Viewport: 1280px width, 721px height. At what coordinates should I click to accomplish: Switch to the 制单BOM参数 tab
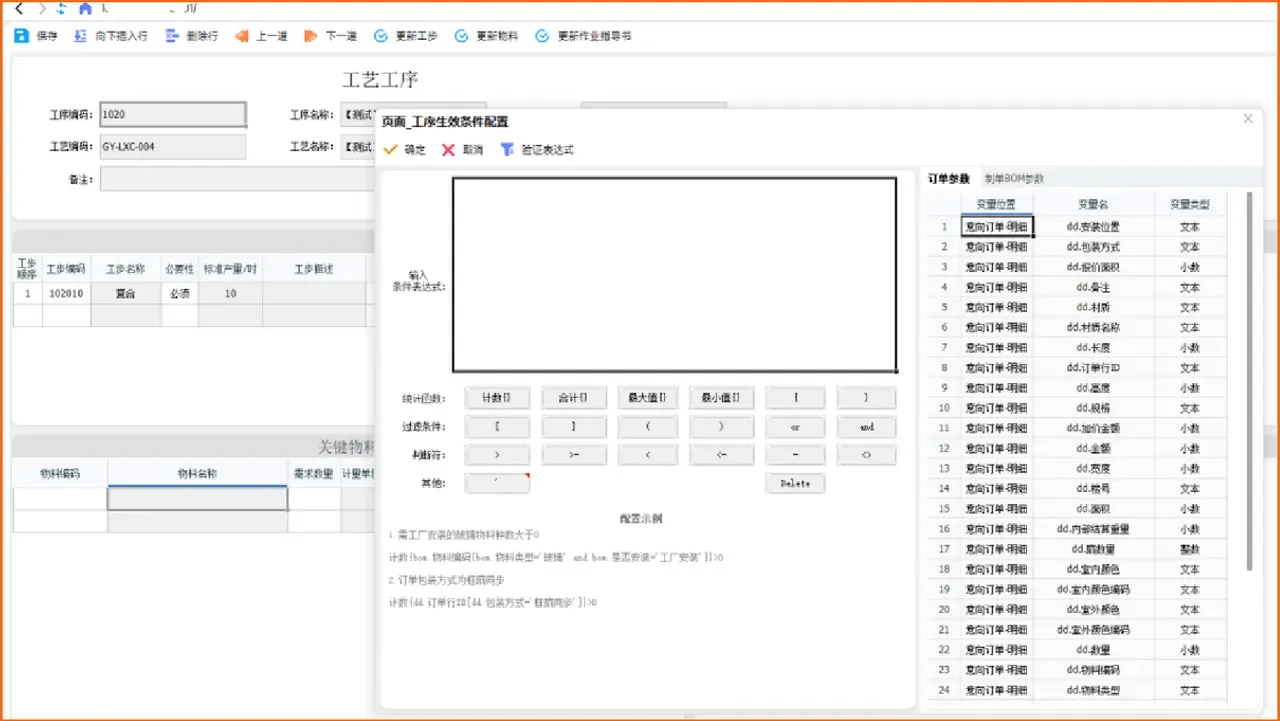pyautogui.click(x=1014, y=179)
